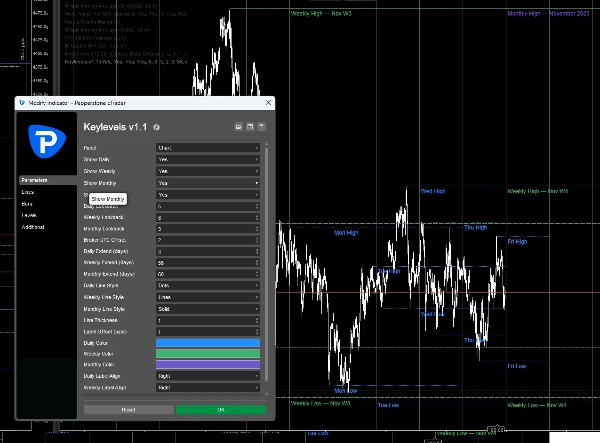Click the Pepperstone logo in the dialog sidebar

coord(47,141)
